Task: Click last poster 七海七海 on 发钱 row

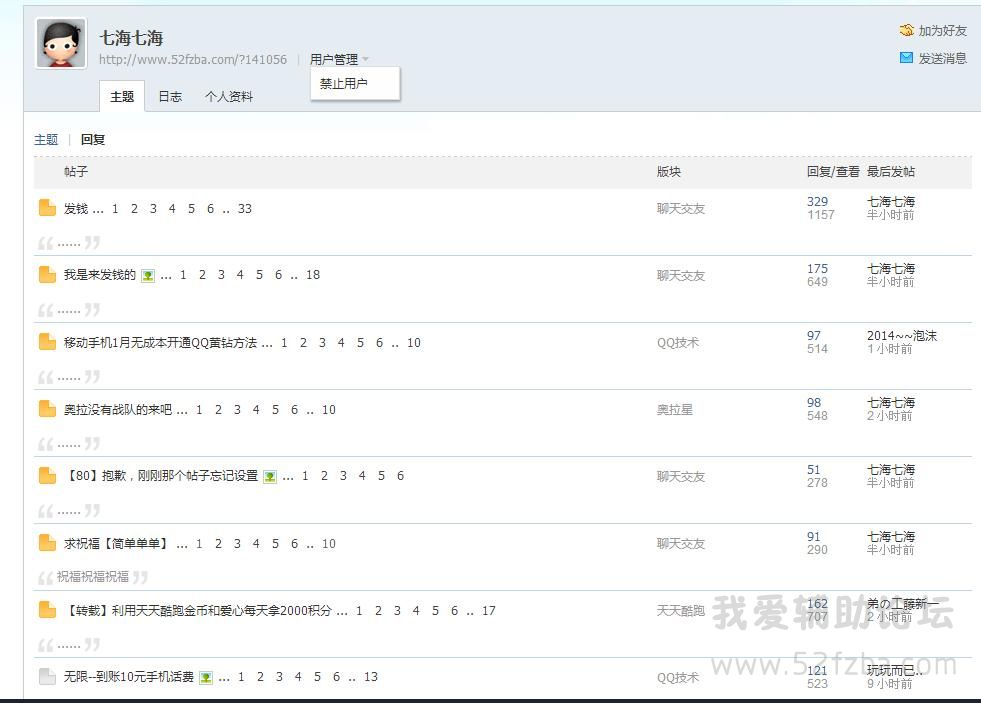Action: click(x=891, y=201)
